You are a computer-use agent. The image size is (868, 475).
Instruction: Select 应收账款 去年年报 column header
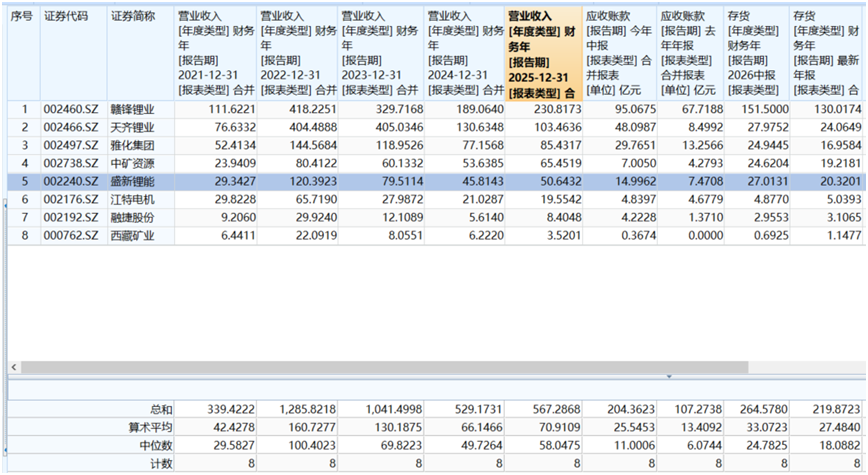690,54
